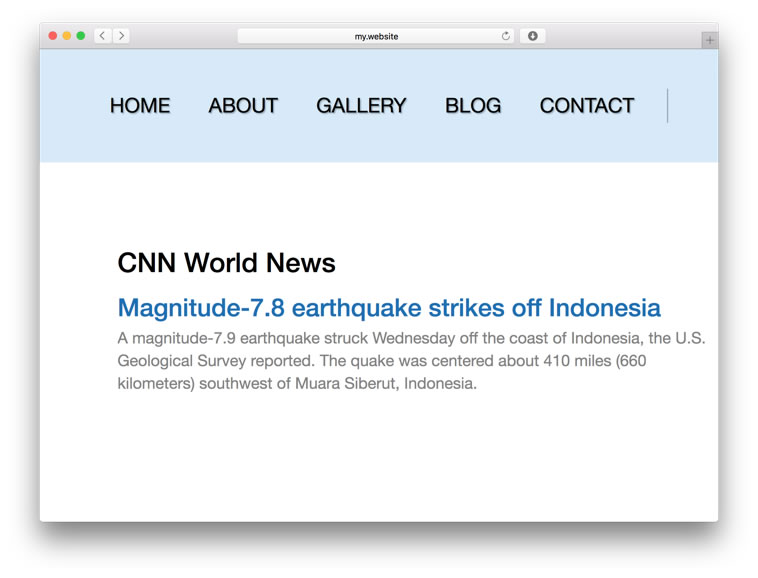
Task: Reload the my.website page
Action: [x=505, y=36]
